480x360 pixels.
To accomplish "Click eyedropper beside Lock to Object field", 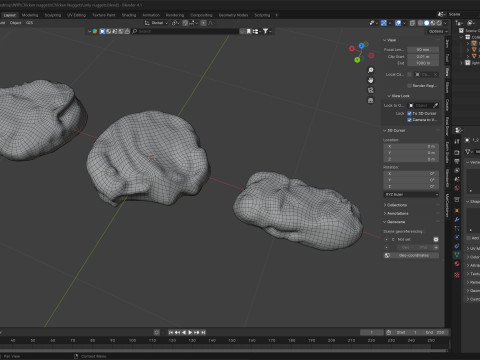I will 435,105.
